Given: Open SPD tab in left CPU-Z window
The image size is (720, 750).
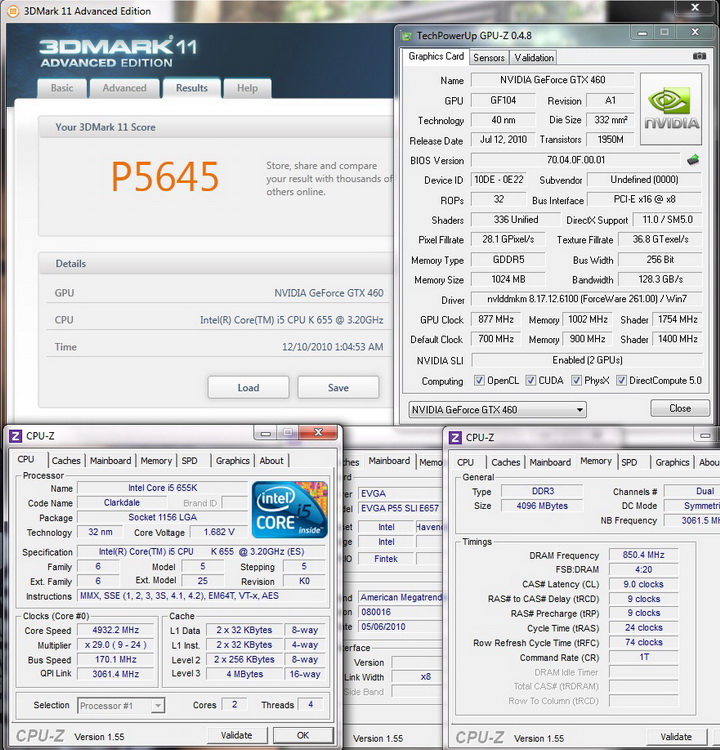Looking at the screenshot, I should point(189,461).
